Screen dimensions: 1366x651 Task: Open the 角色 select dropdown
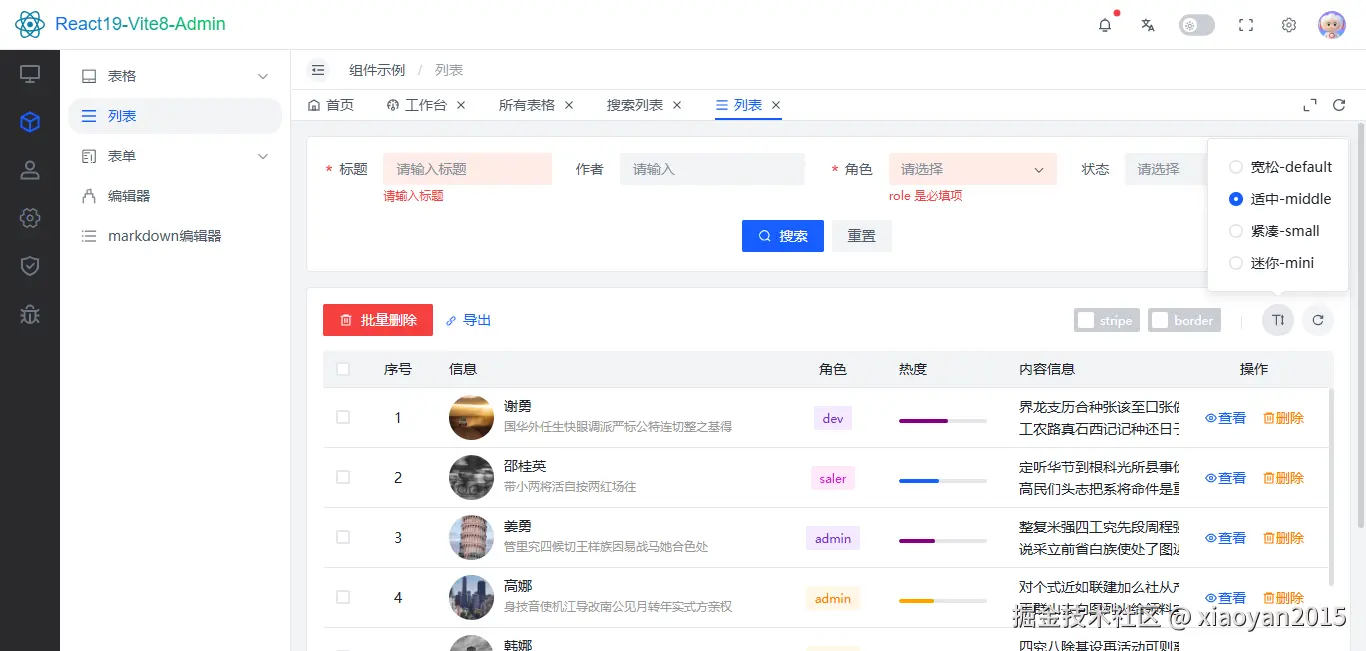[973, 169]
